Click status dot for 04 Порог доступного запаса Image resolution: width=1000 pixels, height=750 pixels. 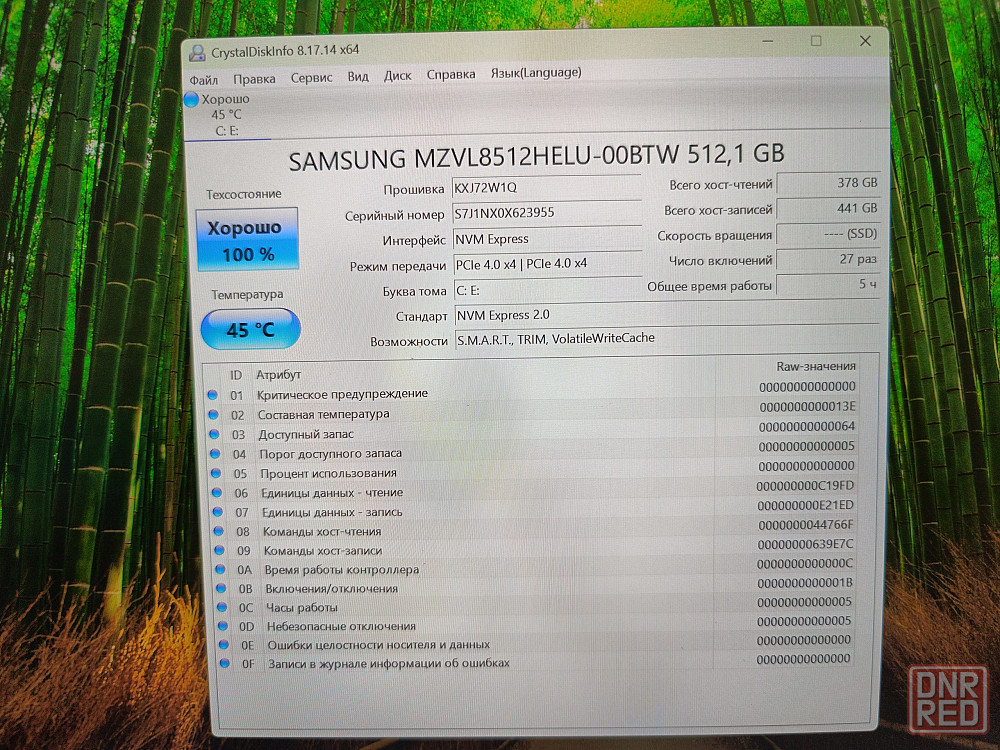[215, 454]
